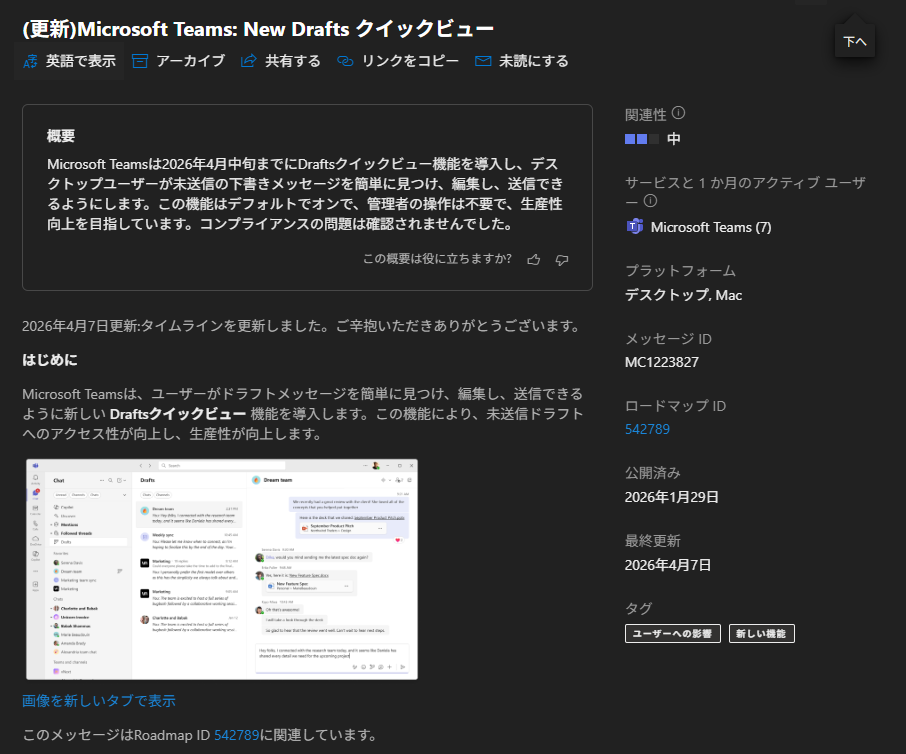This screenshot has width=906, height=754.
Task: Copy link via リンクをコピー icon
Action: [346, 62]
